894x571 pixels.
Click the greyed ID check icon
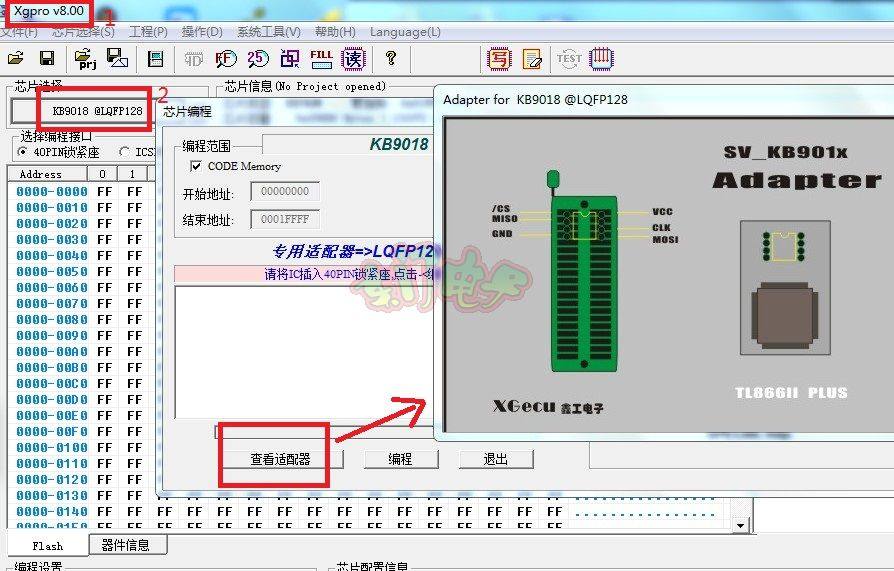coord(194,58)
